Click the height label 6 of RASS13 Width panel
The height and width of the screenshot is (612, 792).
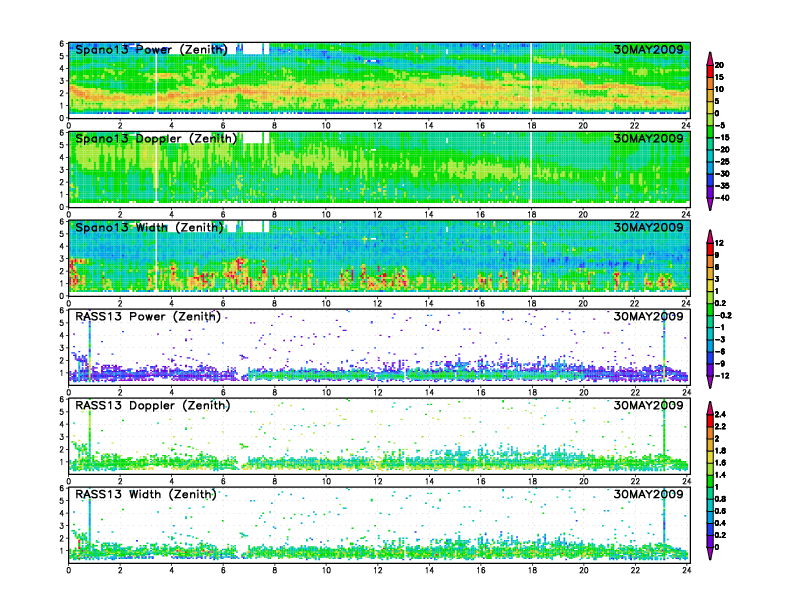[62, 488]
